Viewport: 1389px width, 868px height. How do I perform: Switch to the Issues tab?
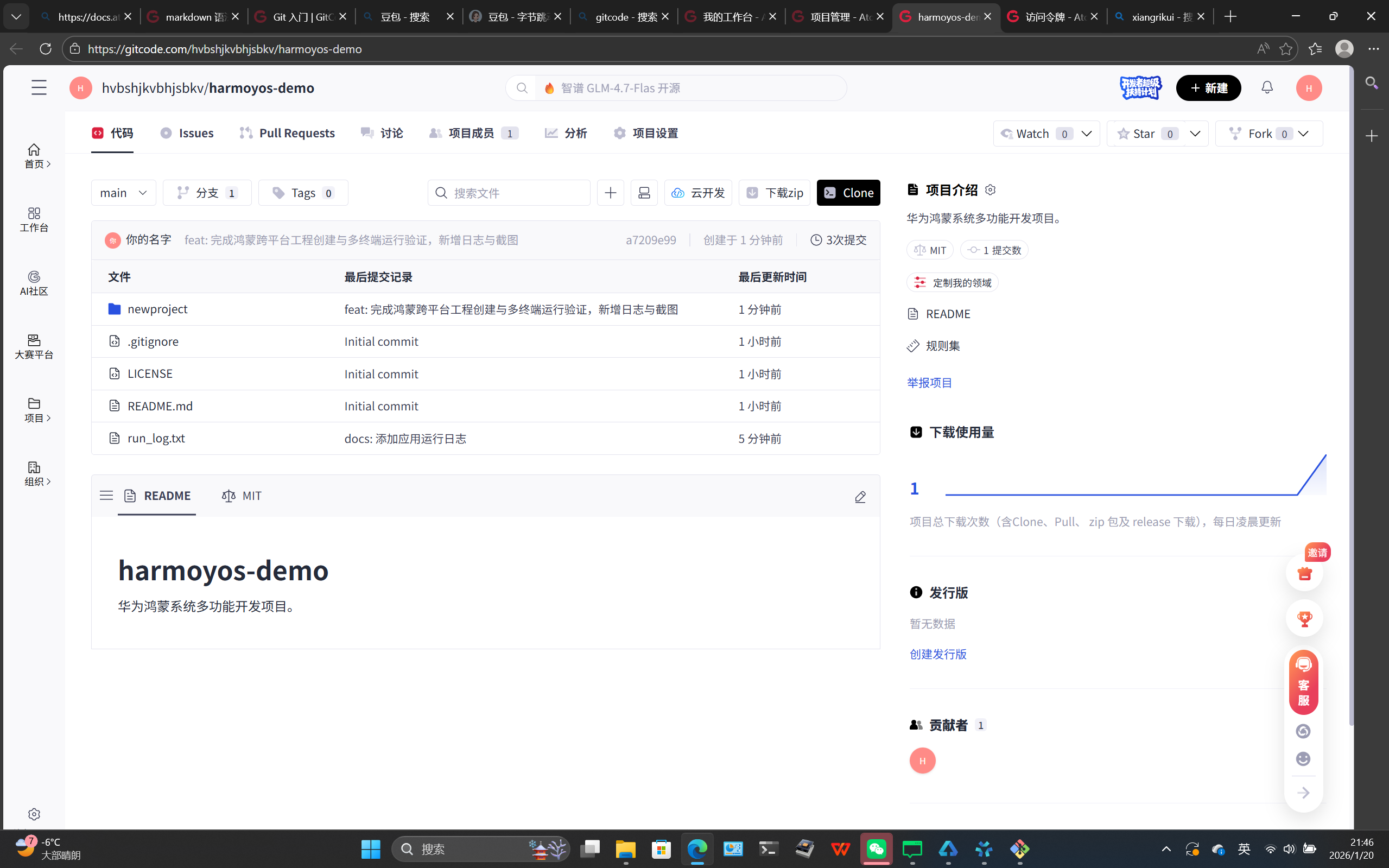click(187, 133)
